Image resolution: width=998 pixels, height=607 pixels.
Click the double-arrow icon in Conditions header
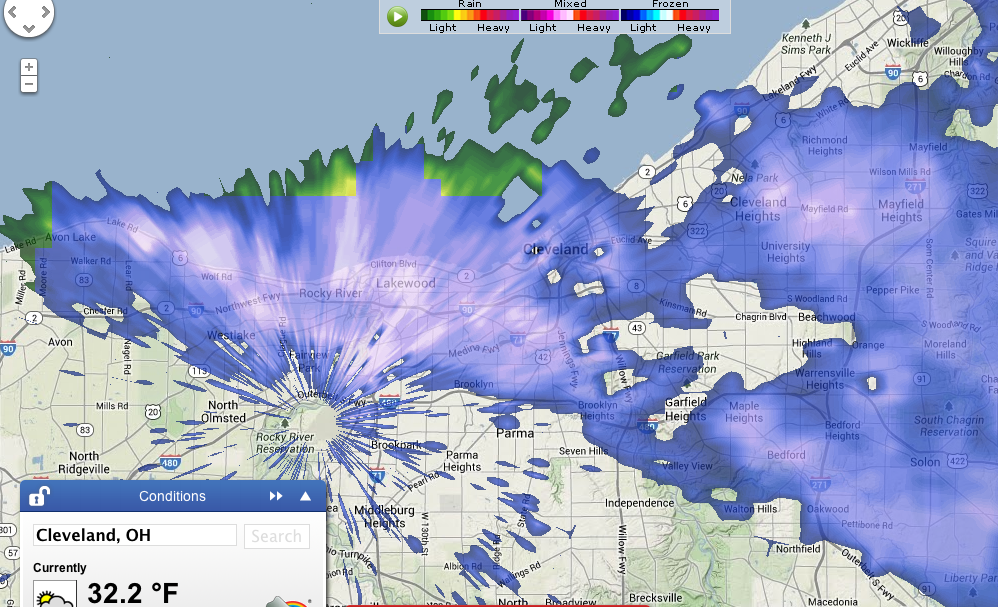point(276,496)
